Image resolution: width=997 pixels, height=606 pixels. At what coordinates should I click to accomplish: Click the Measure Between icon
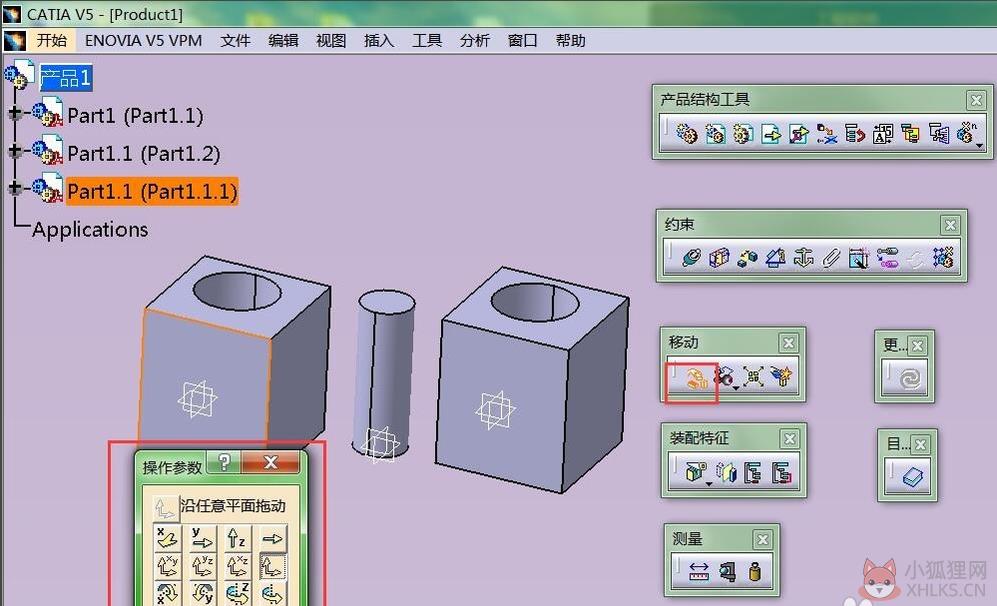click(699, 572)
